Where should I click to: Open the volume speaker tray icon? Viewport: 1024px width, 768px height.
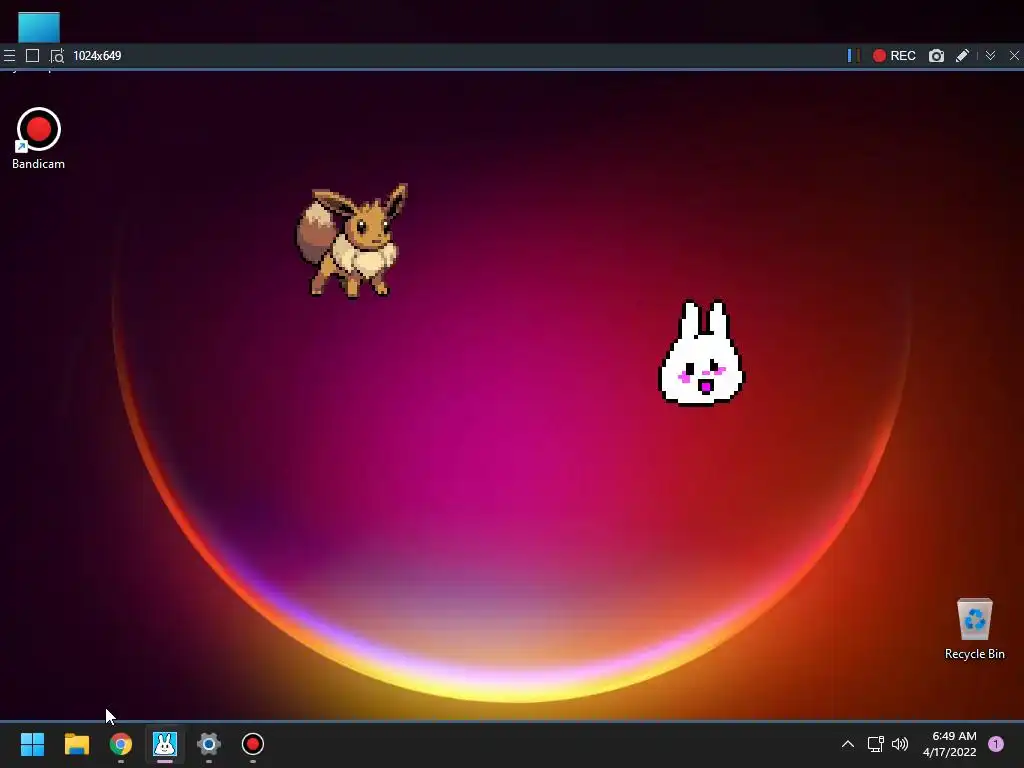tap(900, 744)
